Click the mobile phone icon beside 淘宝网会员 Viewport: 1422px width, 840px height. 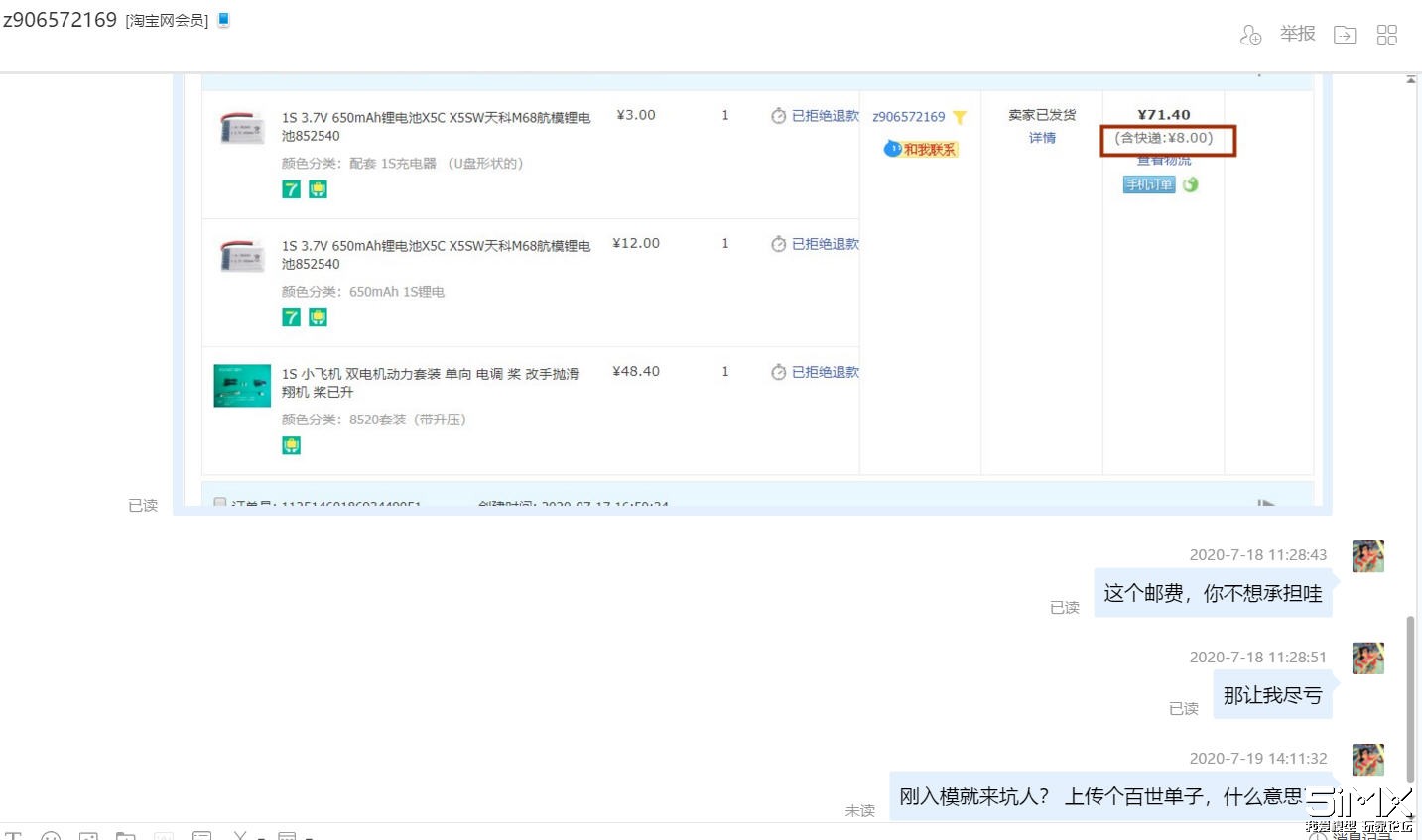223,19
